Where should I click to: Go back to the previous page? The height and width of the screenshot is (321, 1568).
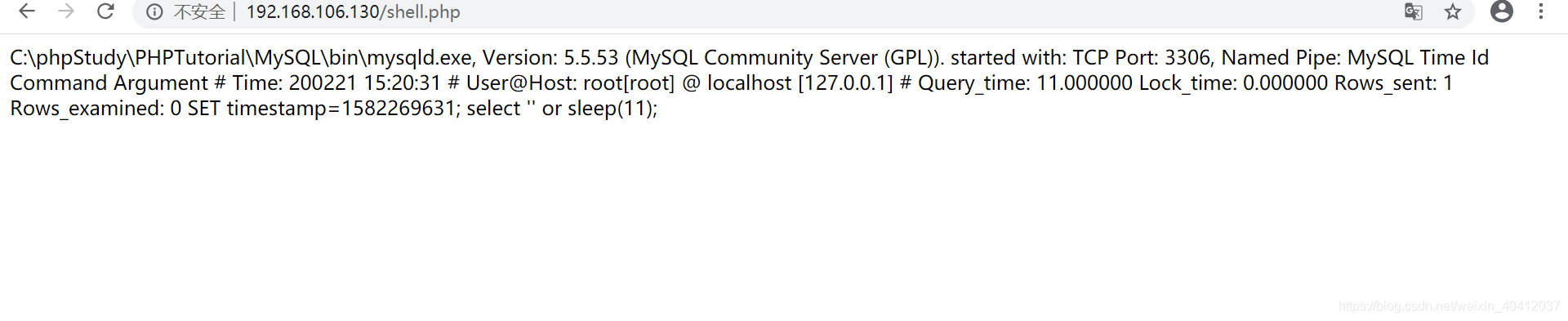pyautogui.click(x=27, y=11)
